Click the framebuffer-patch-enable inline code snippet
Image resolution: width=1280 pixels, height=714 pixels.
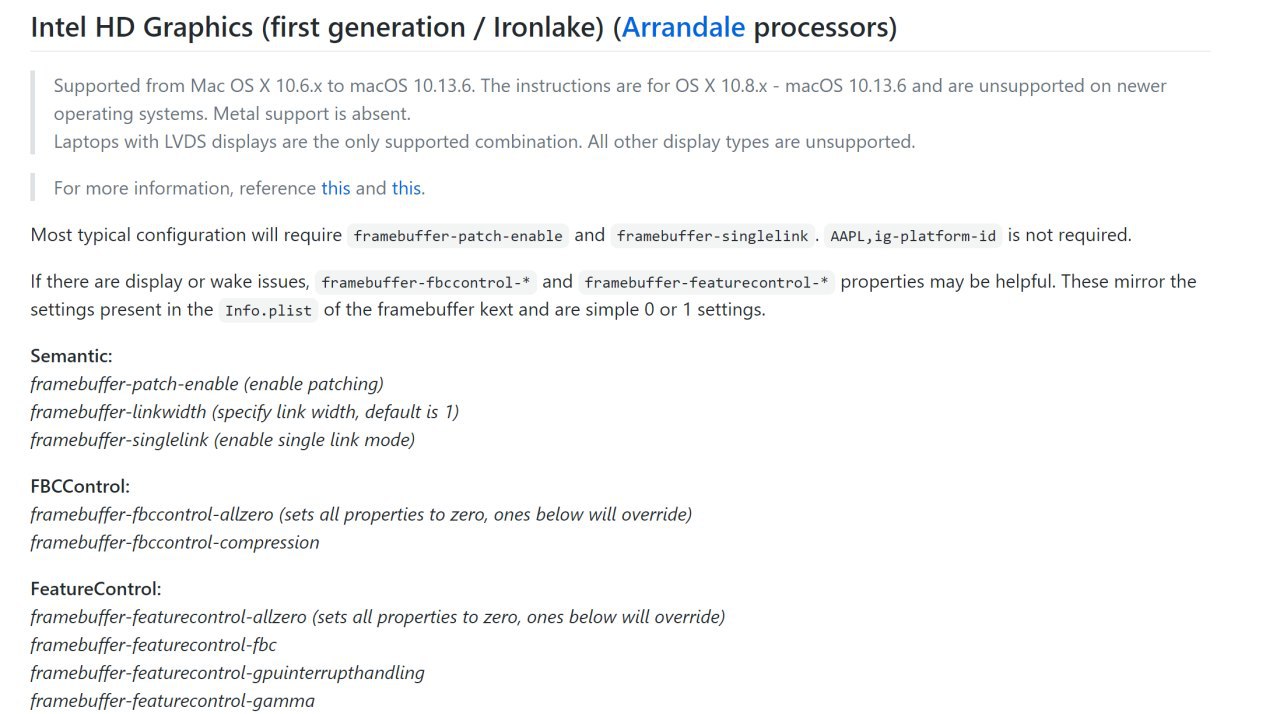click(x=458, y=236)
